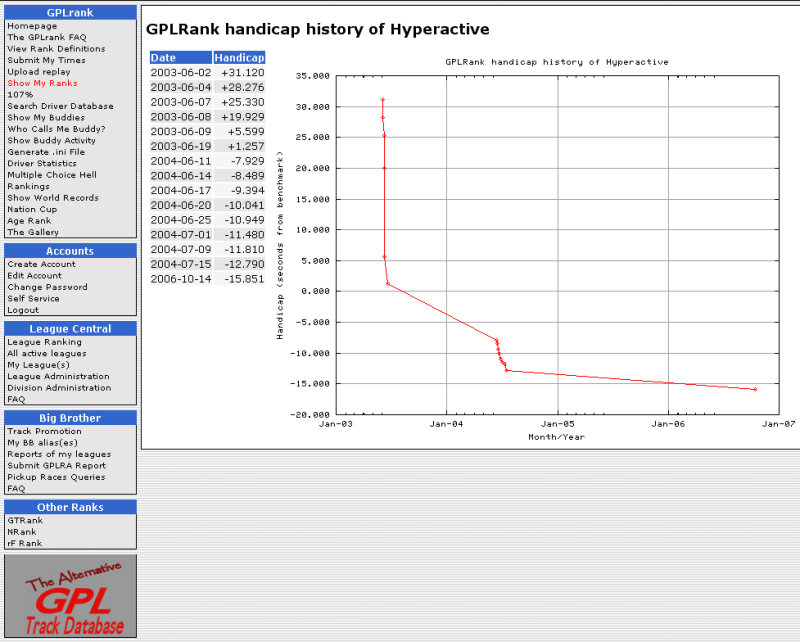Image resolution: width=800 pixels, height=642 pixels.
Task: View Show Buddy Activity
Action: 52,140
